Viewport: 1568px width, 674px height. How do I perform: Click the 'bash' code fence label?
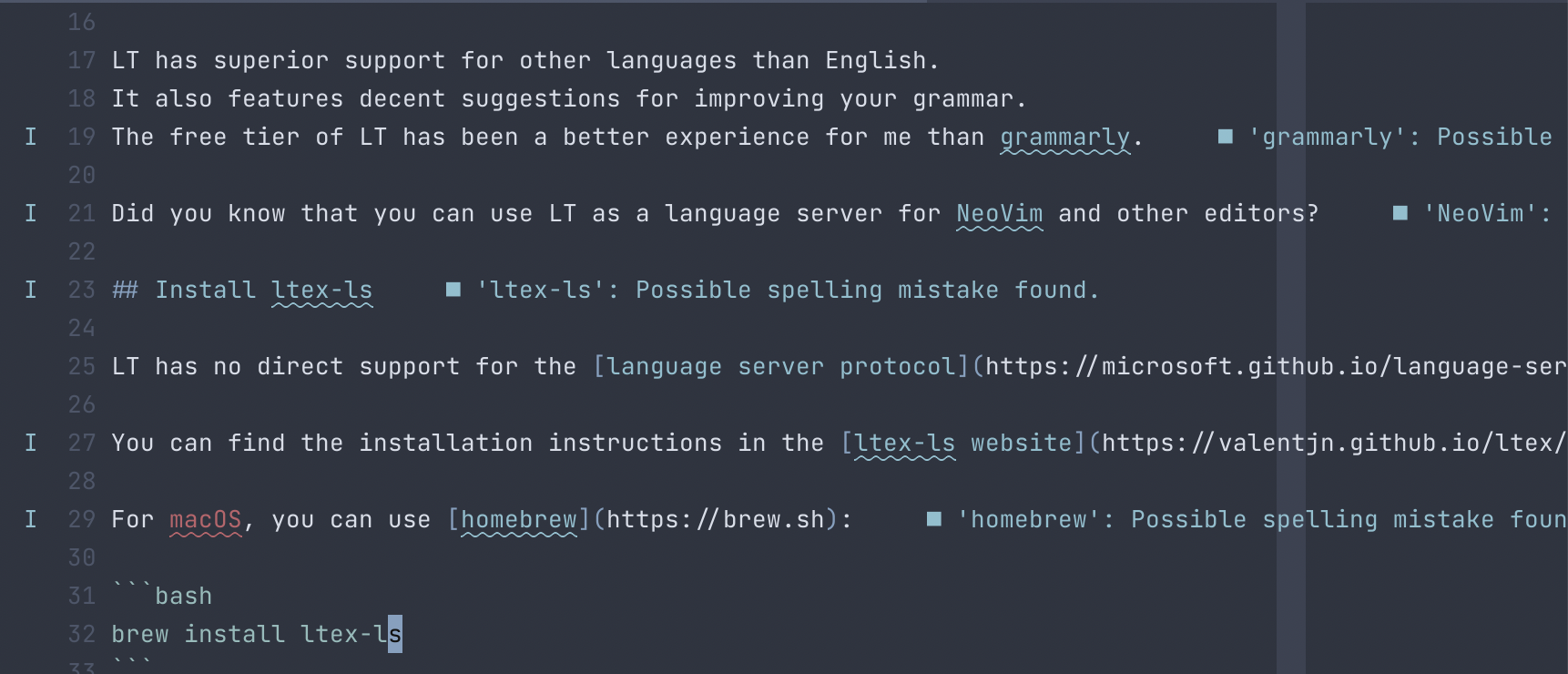pos(184,596)
